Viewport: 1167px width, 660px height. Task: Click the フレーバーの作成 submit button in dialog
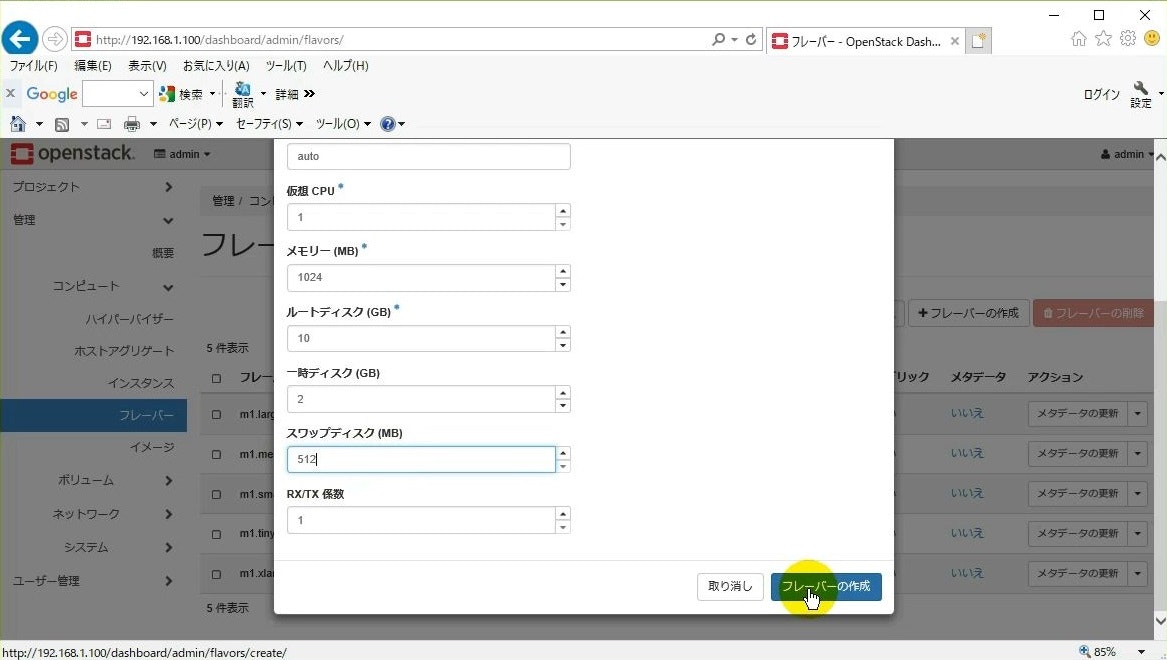(826, 586)
